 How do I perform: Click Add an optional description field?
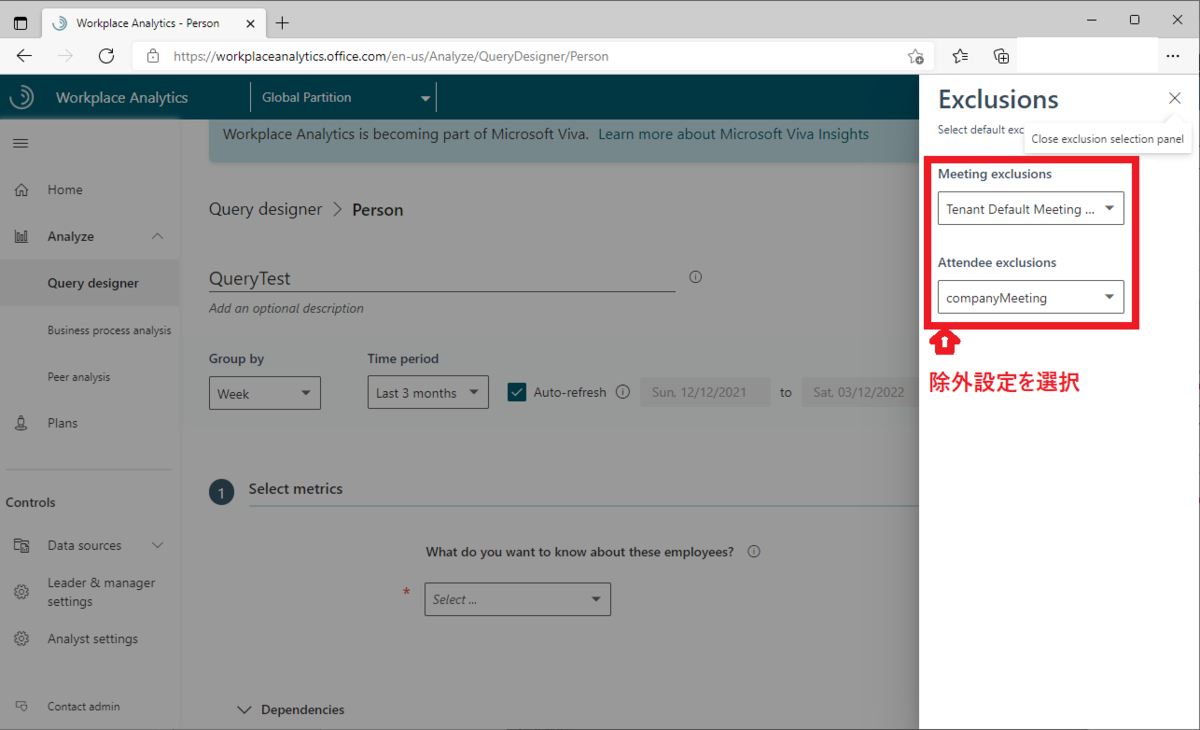pos(286,308)
